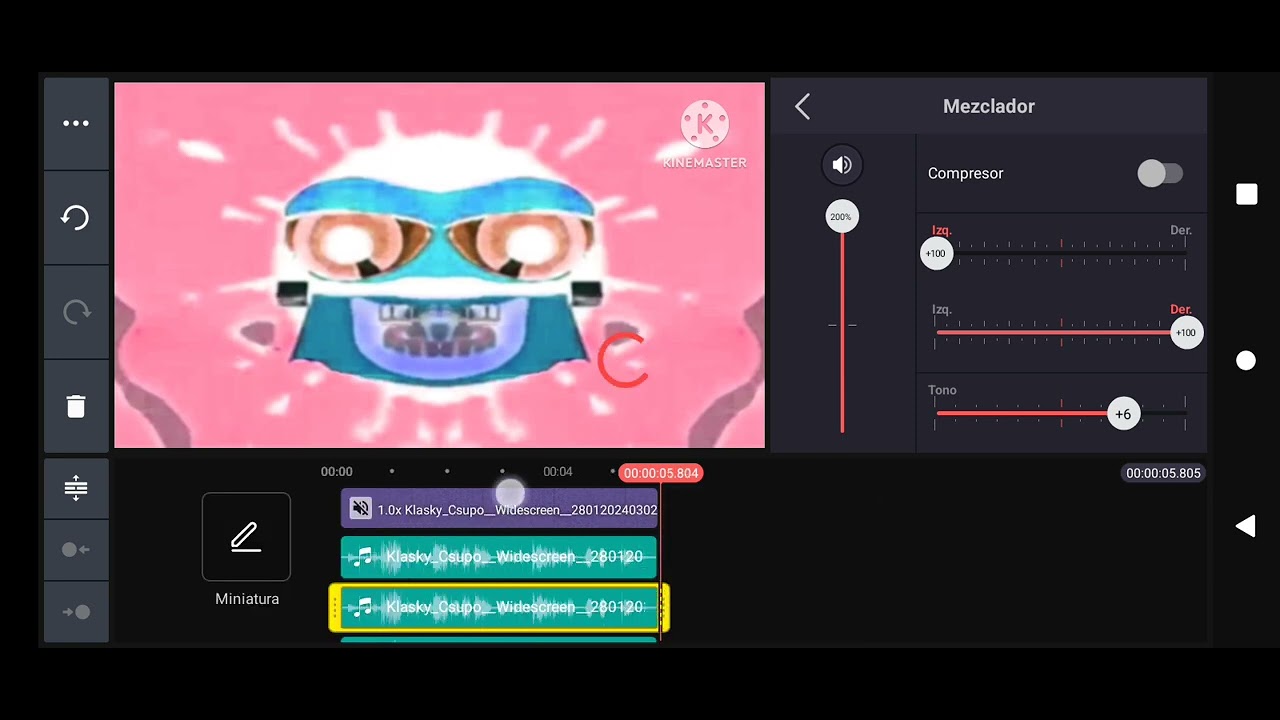Click the 00:00 timeline ruler mark
The width and height of the screenshot is (1280, 720).
337,472
